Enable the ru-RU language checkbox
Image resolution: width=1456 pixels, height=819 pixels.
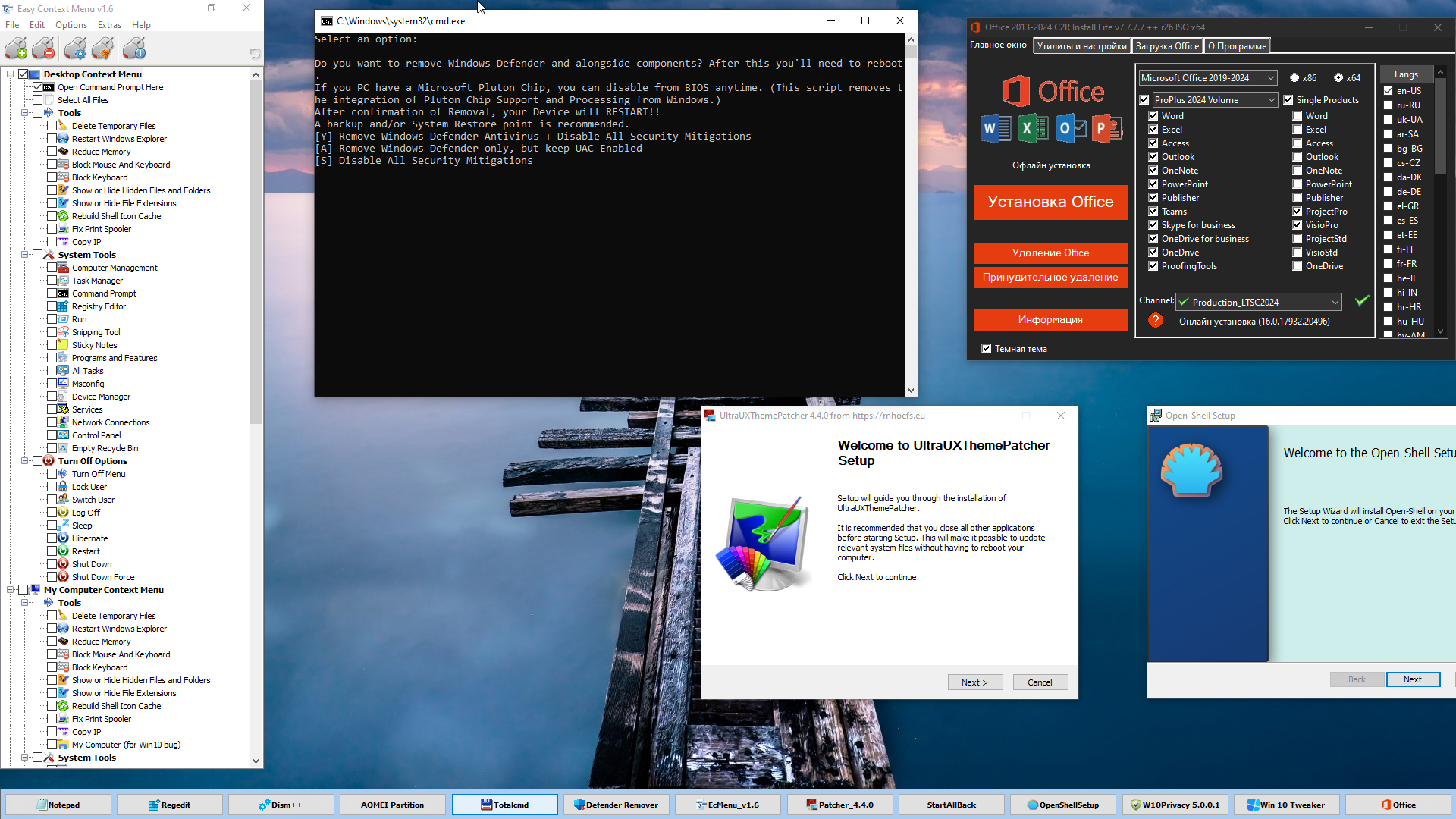[1388, 105]
